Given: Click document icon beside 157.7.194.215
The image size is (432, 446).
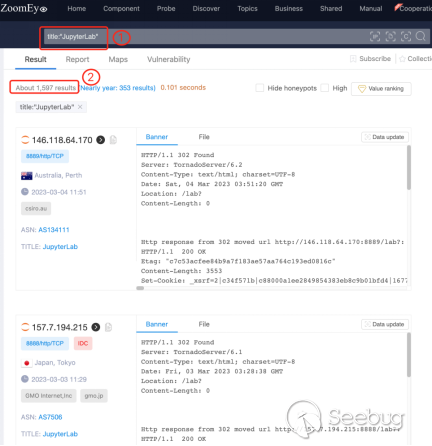Looking at the screenshot, I should pyautogui.click(x=108, y=327).
